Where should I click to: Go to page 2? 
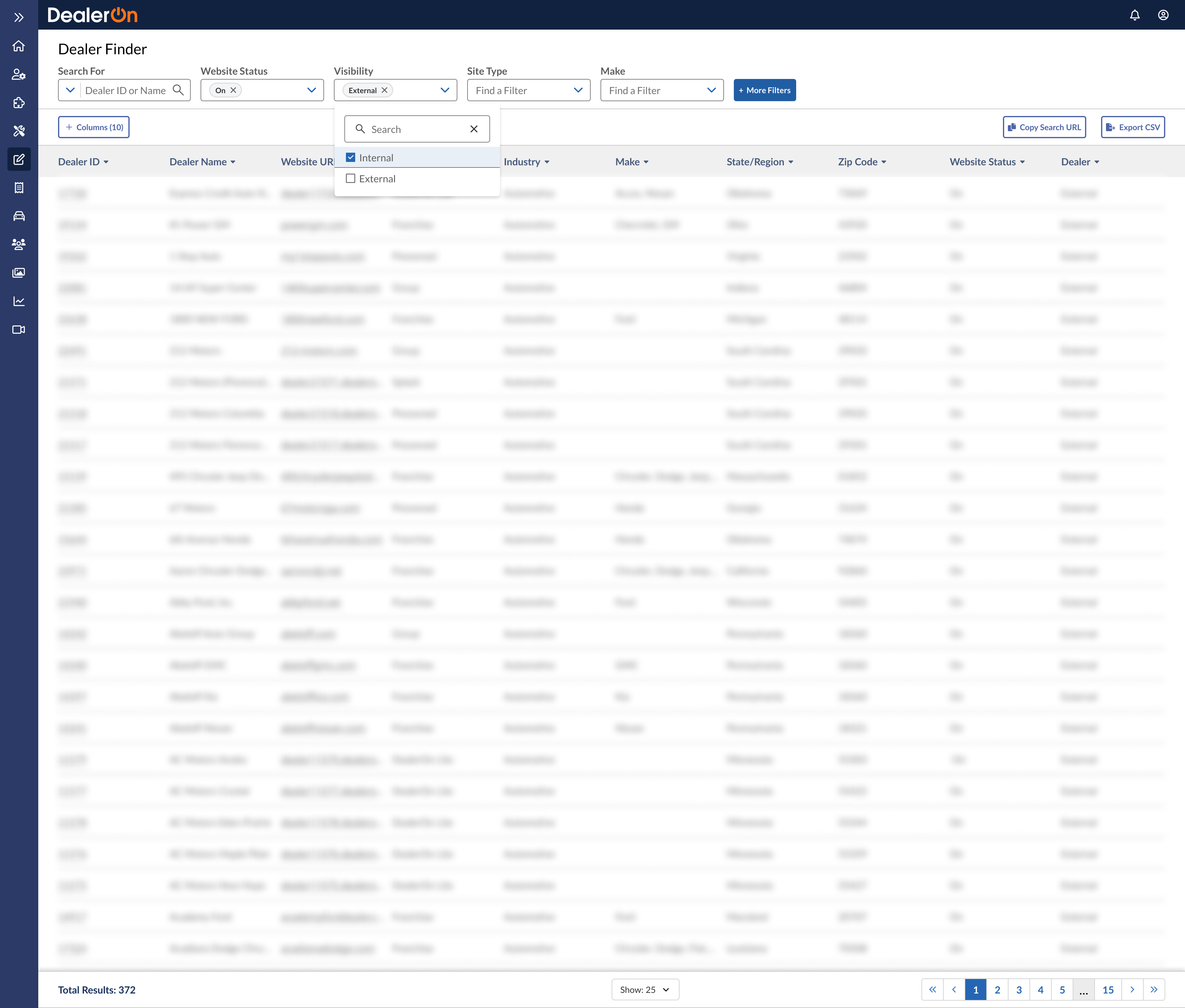pyautogui.click(x=997, y=990)
